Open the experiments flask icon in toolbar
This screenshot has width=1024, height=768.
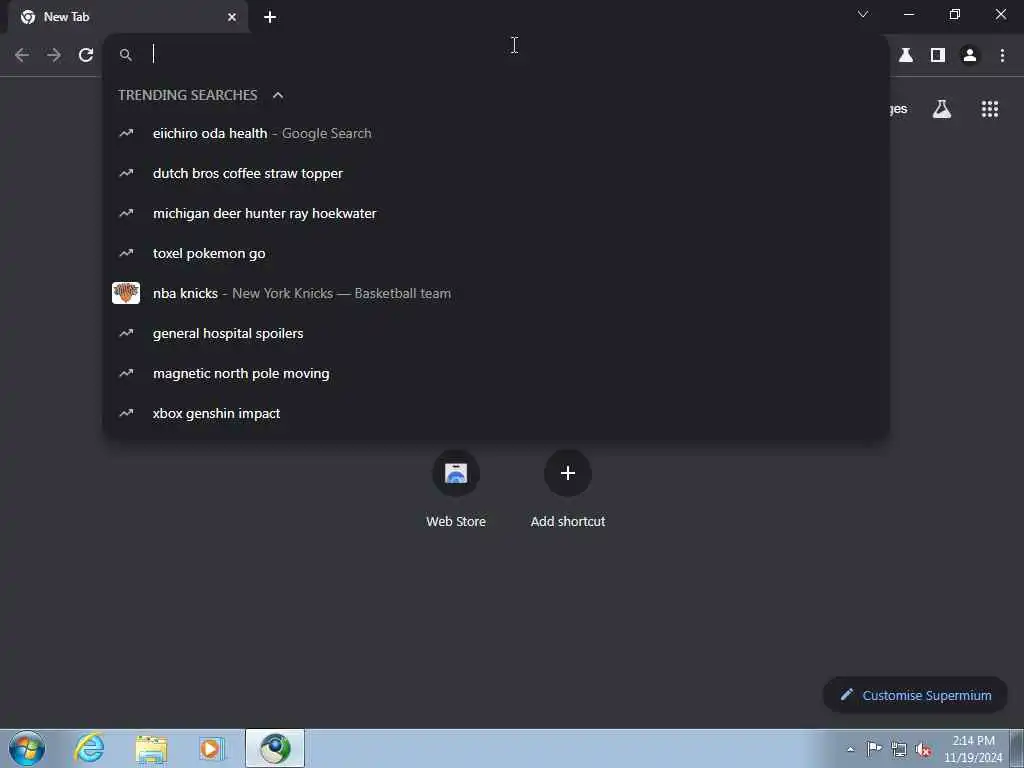pos(906,56)
